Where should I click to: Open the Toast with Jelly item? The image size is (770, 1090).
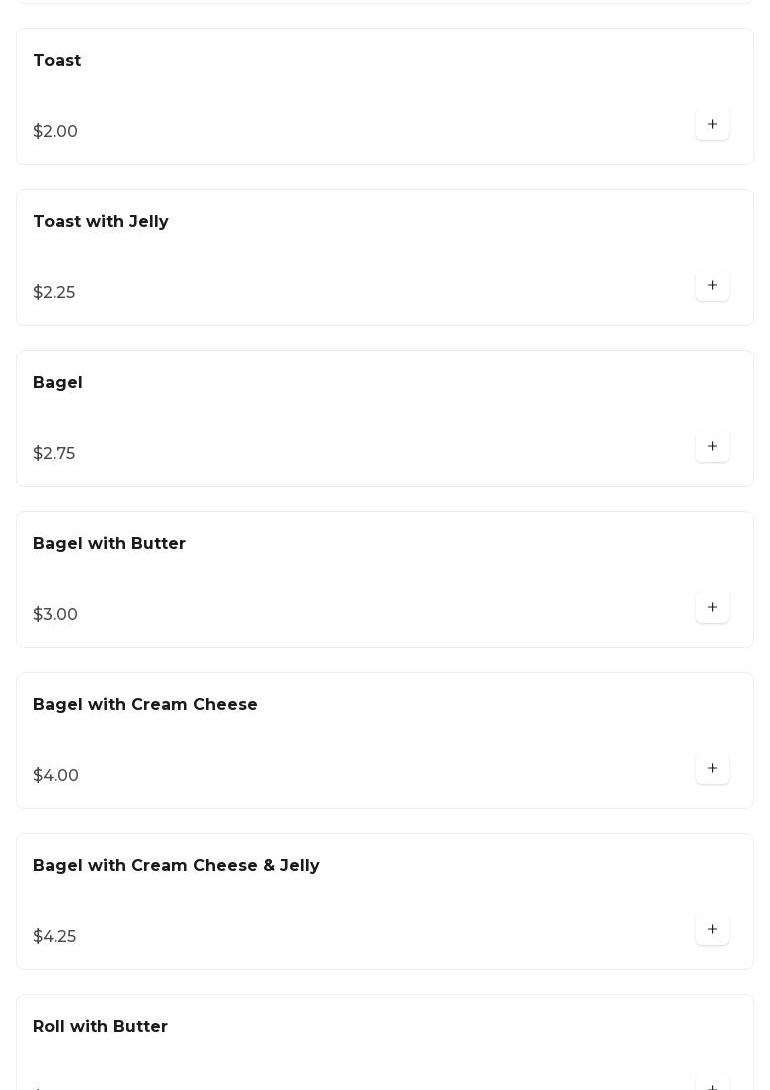point(101,222)
